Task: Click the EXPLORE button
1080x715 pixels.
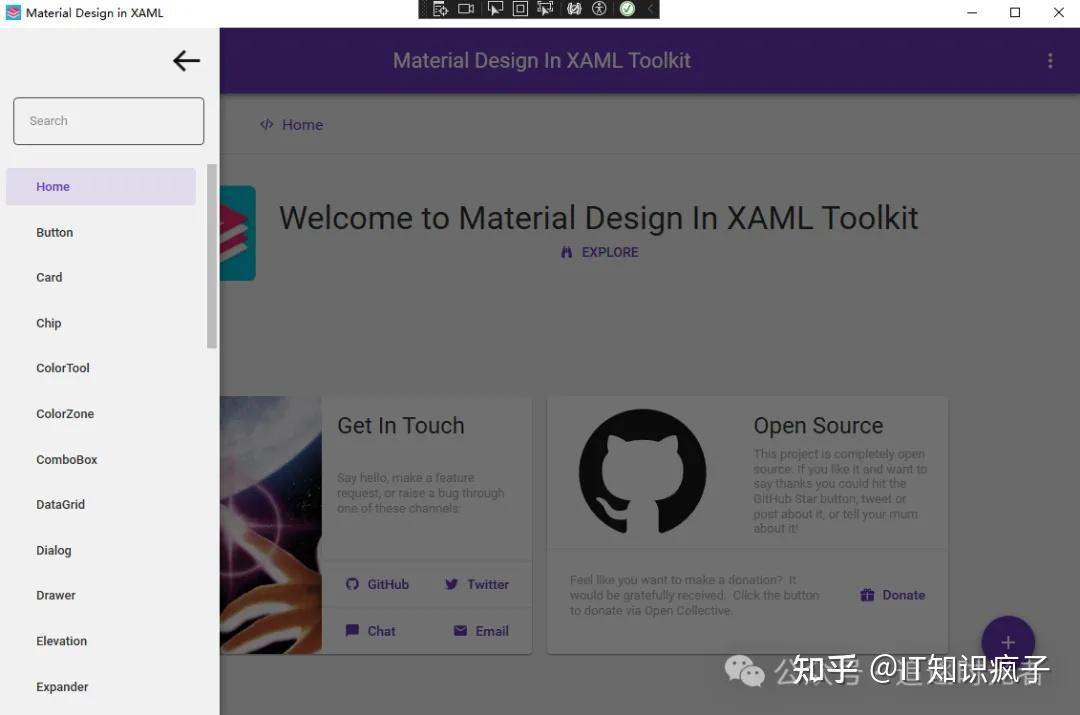Action: coord(599,252)
